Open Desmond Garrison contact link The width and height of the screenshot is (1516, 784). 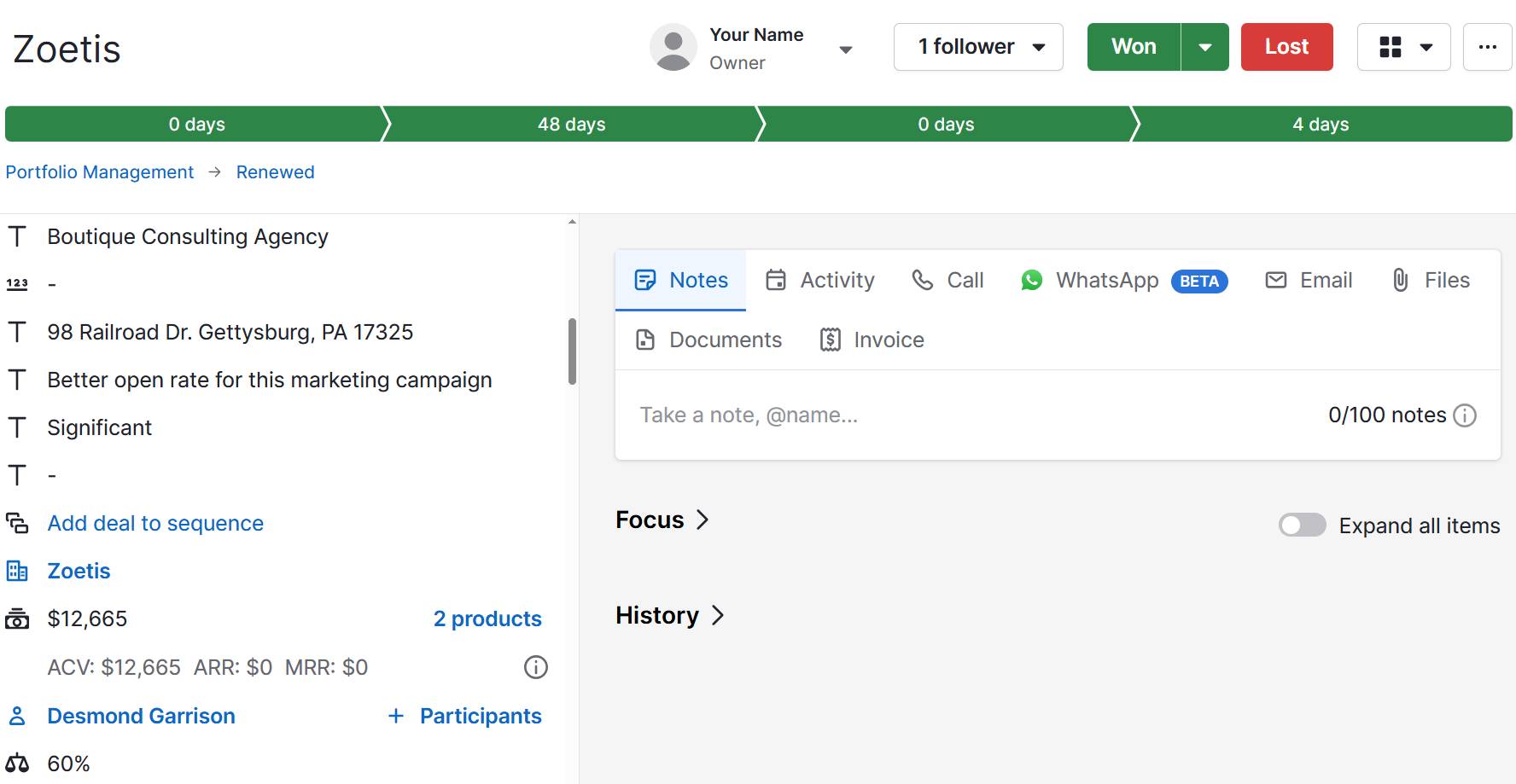click(x=141, y=716)
